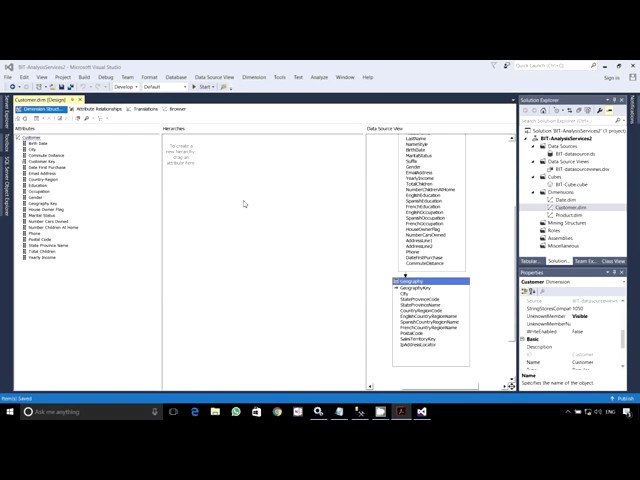Collapse the Data Sources folder node
Image resolution: width=640 pixels, height=480 pixels.
click(x=533, y=146)
